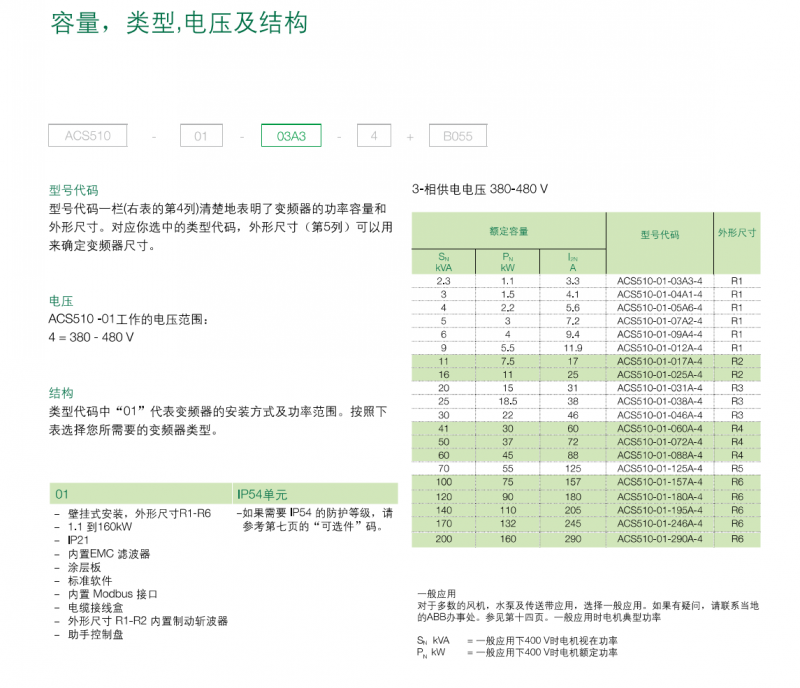Click model ACS510-01-088A-4 in table
The image size is (800, 688).
pos(659,455)
